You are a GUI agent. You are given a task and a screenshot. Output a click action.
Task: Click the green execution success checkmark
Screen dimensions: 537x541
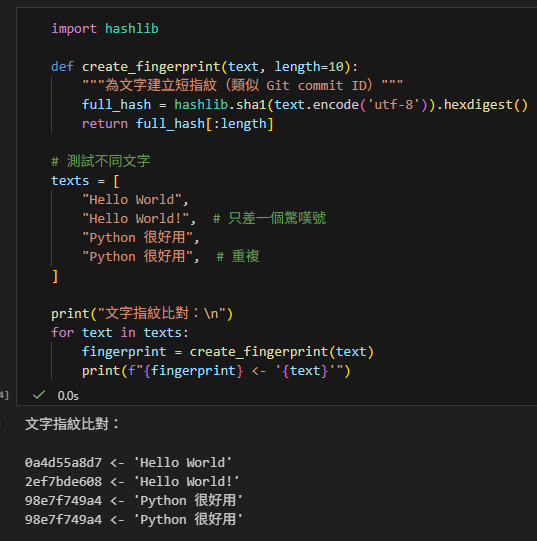click(x=39, y=395)
